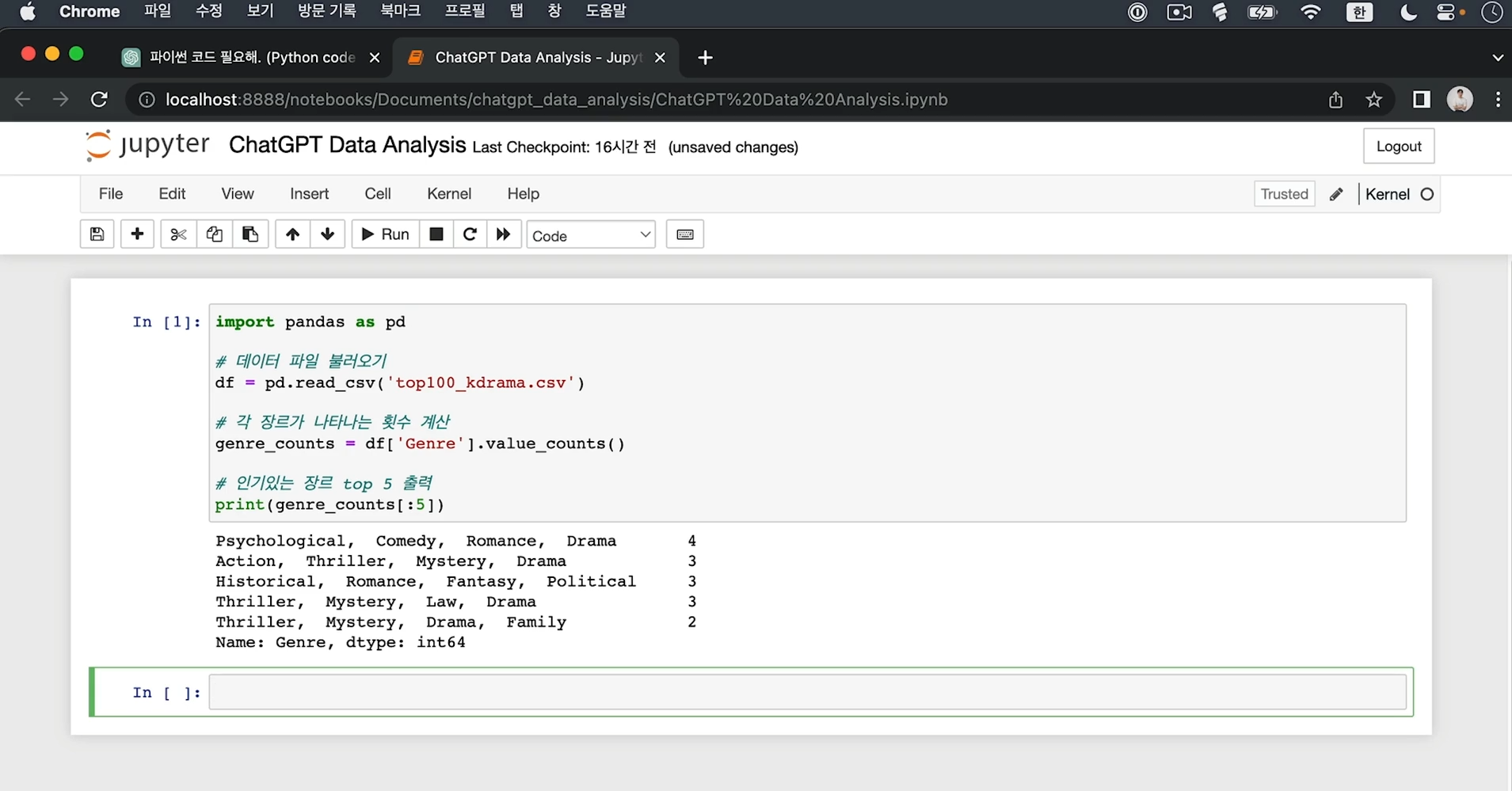This screenshot has width=1512, height=791.
Task: Toggle the Chrome side panel
Action: point(1422,100)
